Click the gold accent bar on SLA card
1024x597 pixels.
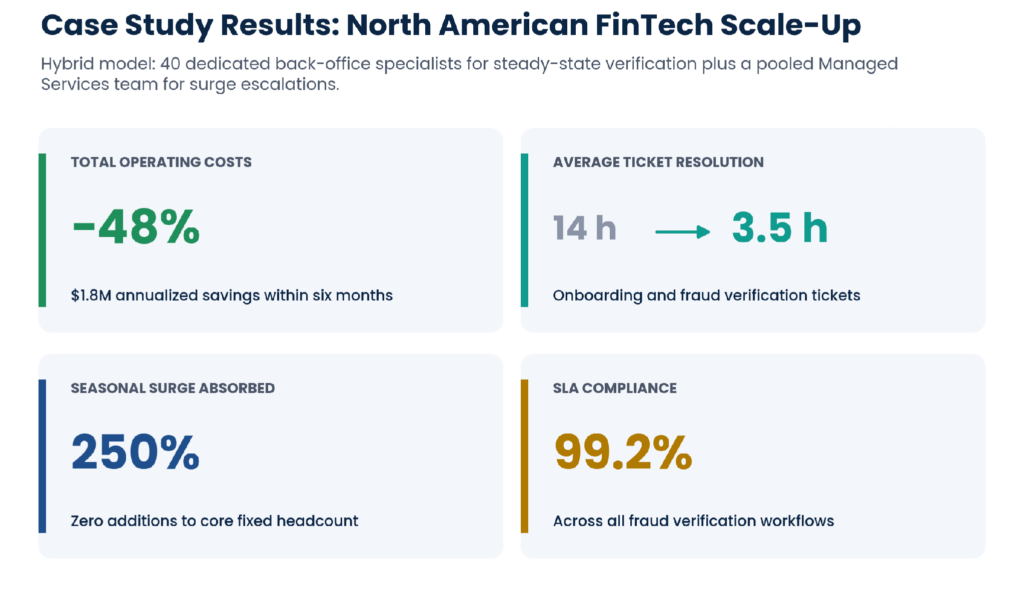pyautogui.click(x=524, y=456)
